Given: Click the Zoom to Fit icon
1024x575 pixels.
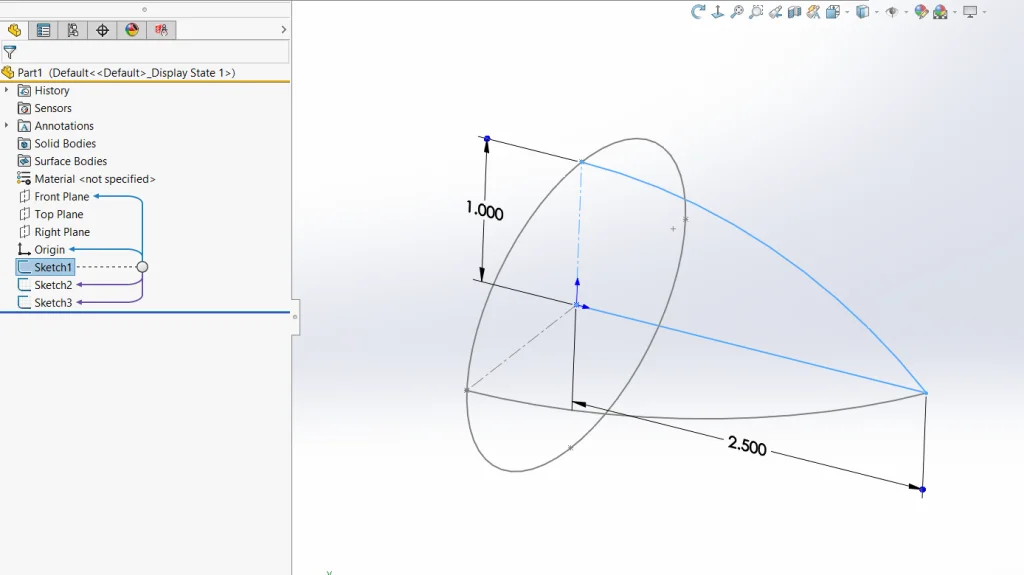Looking at the screenshot, I should pyautogui.click(x=736, y=12).
